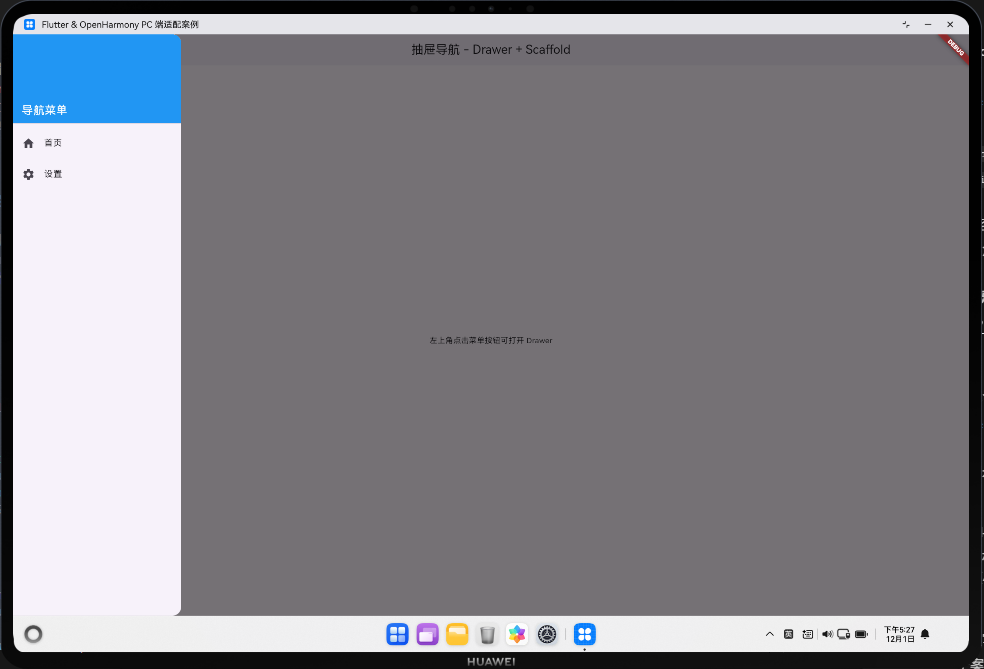Open the circle launcher button on taskbar
Viewport: 984px width, 669px height.
coord(33,634)
